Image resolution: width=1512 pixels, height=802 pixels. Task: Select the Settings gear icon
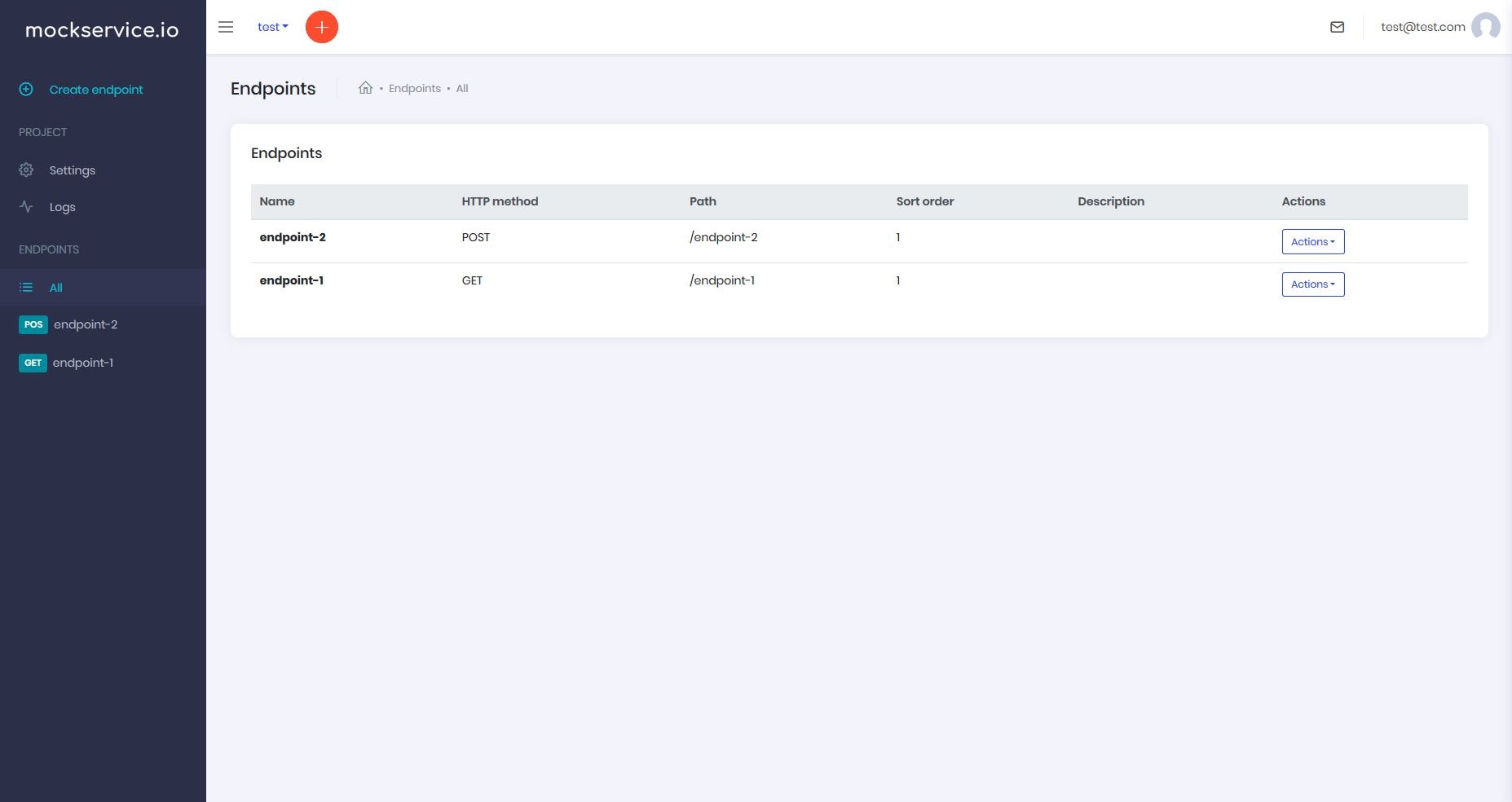pyautogui.click(x=25, y=170)
